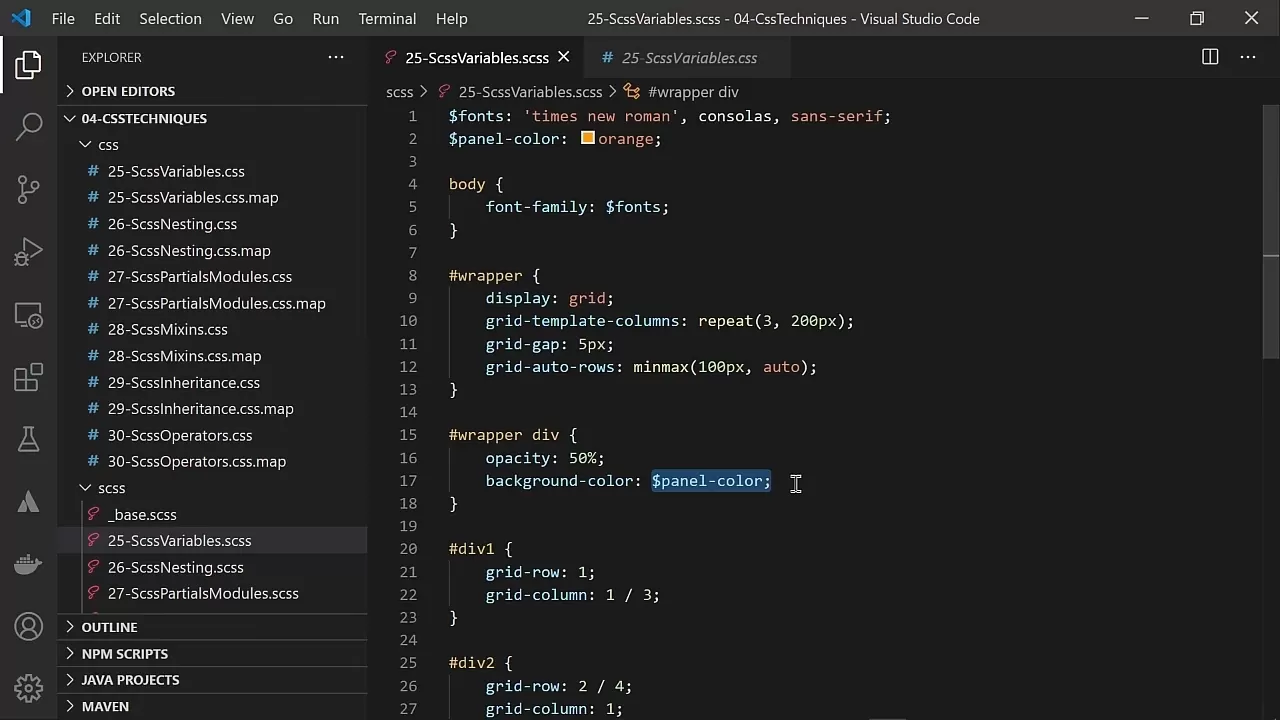The width and height of the screenshot is (1280, 720).
Task: Open the Terminal menu
Action: tap(386, 18)
